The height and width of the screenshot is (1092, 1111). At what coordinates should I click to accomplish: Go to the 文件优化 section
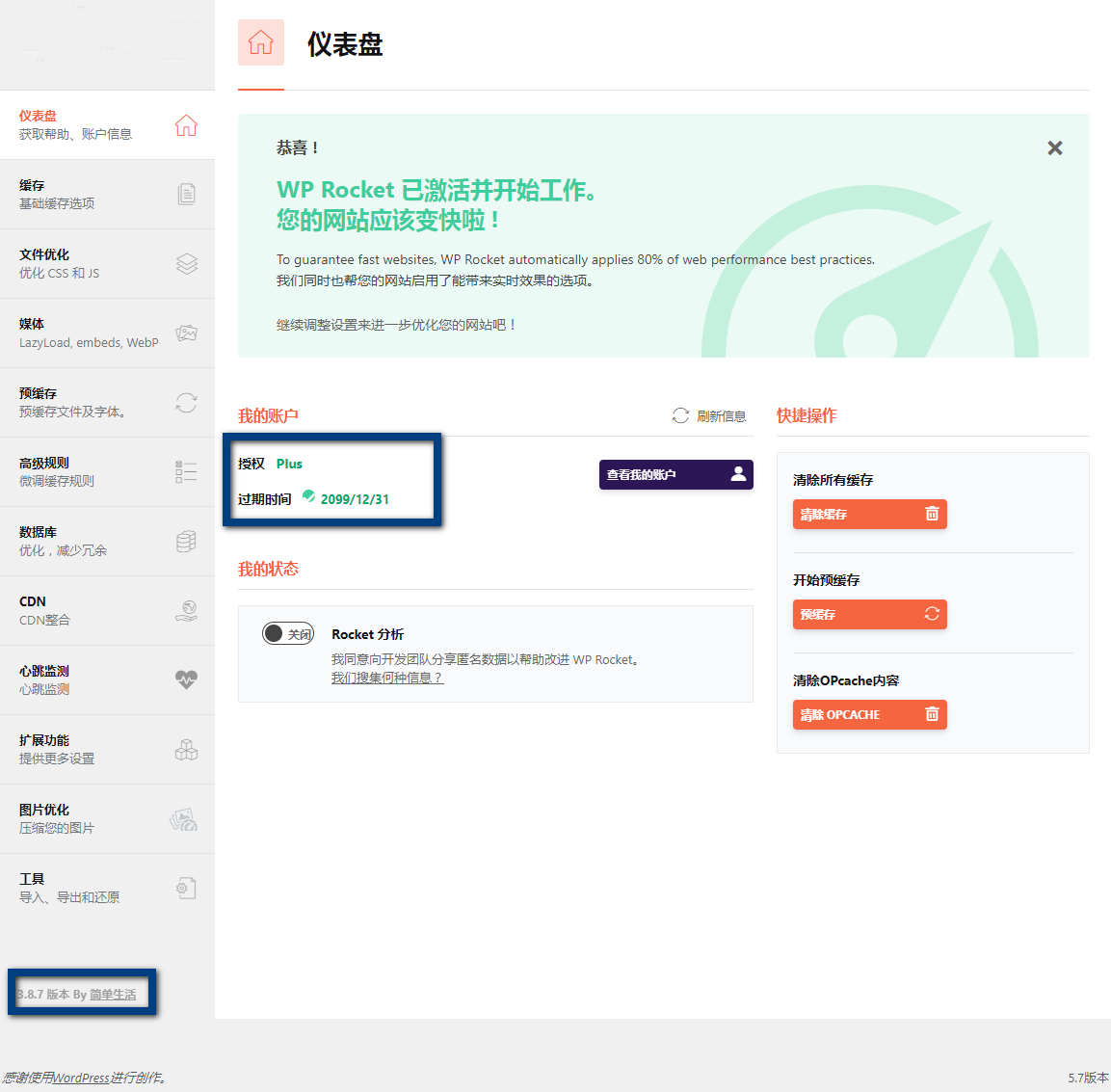[x=107, y=264]
